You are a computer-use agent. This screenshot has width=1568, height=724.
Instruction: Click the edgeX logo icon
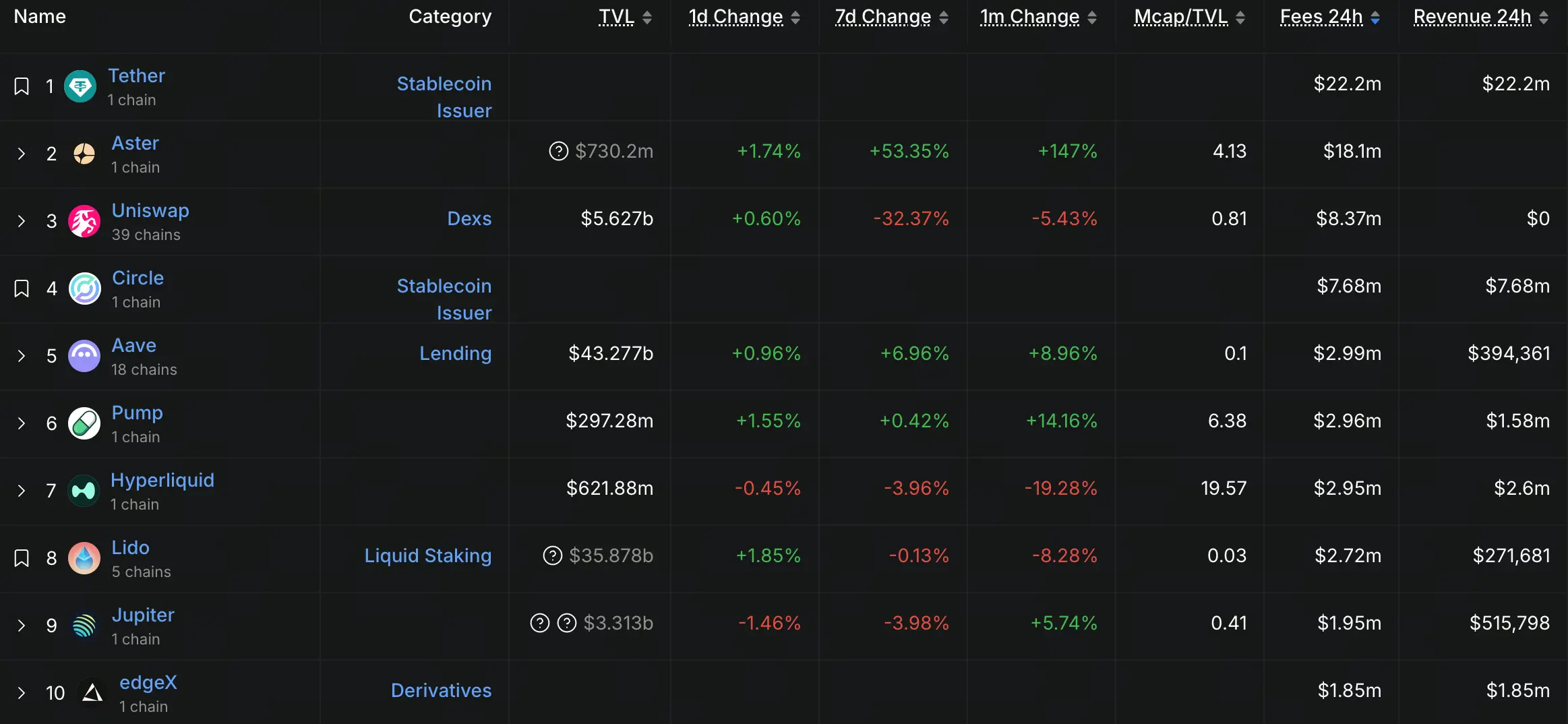tap(92, 693)
